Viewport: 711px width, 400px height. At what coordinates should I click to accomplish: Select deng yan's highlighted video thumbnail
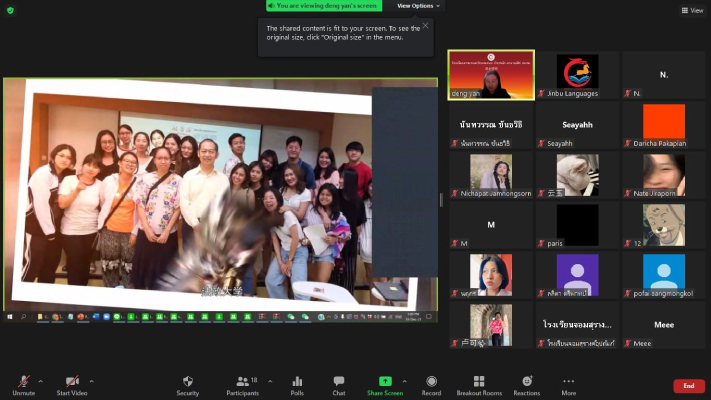pyautogui.click(x=490, y=75)
